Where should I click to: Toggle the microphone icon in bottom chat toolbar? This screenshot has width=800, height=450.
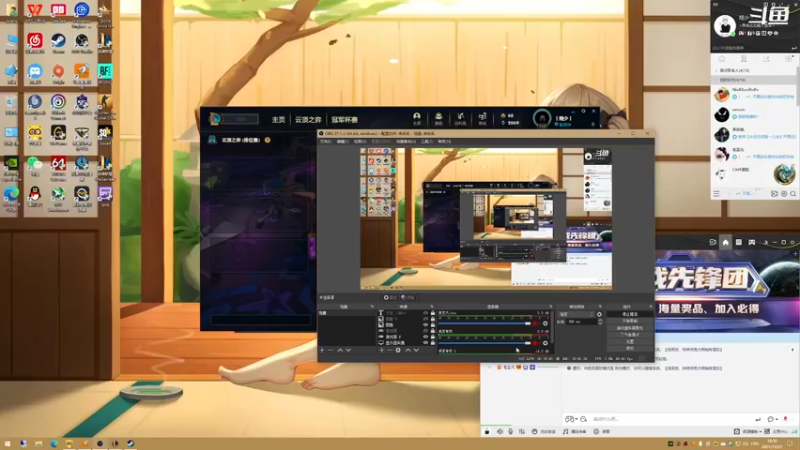(x=510, y=431)
